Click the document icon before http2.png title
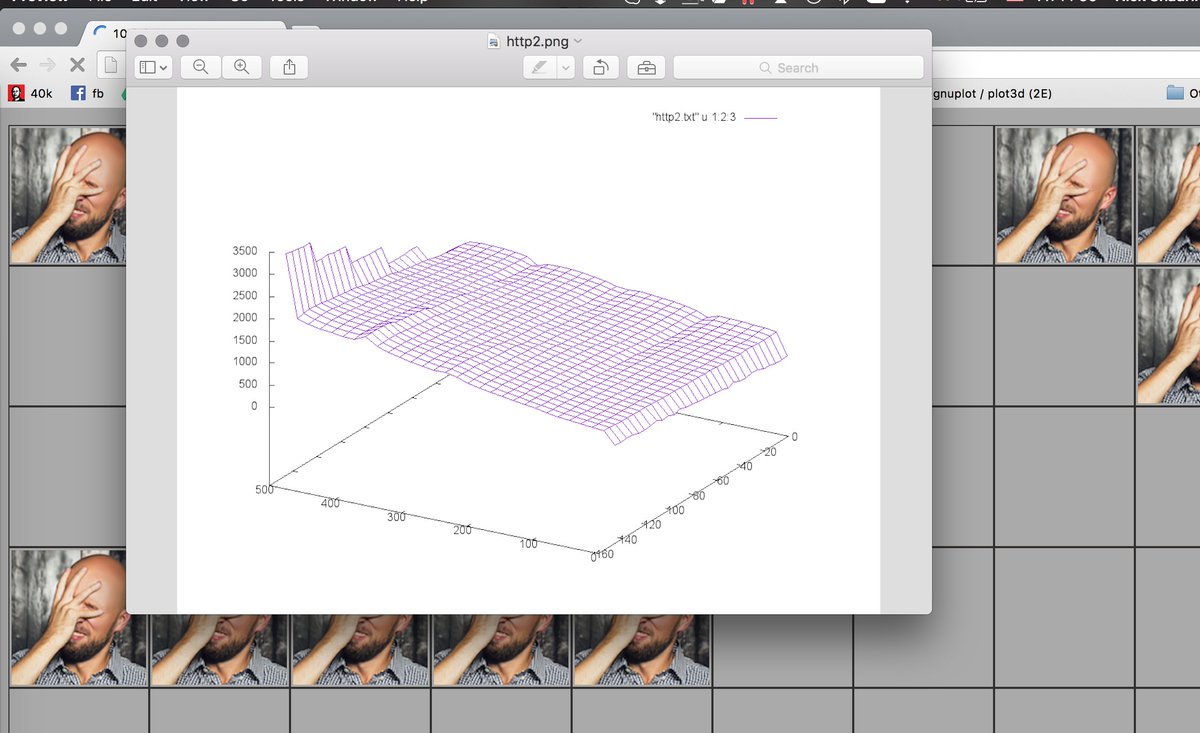This screenshot has width=1200, height=733. click(x=493, y=41)
